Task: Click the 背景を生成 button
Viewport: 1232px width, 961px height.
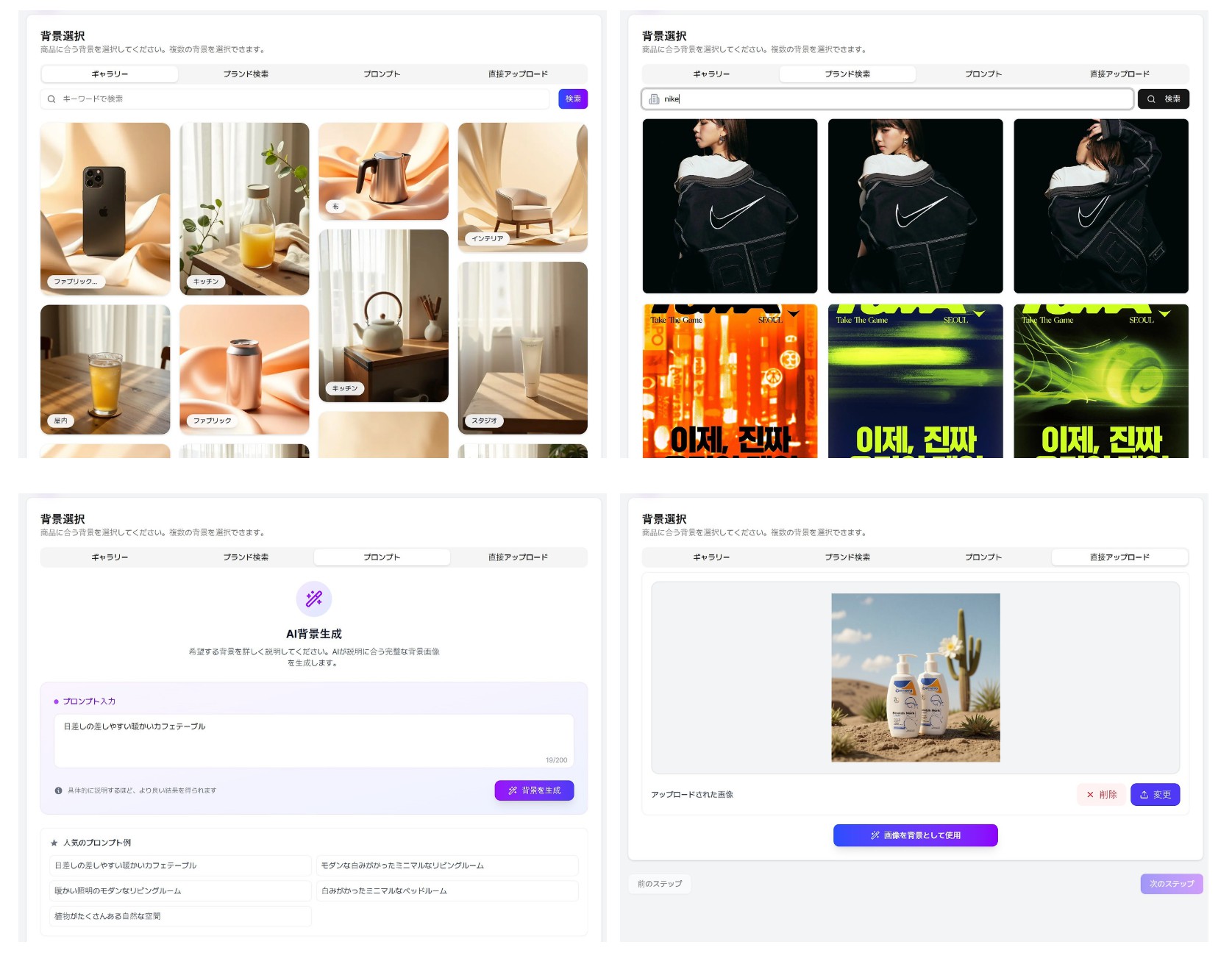Action: pyautogui.click(x=534, y=790)
